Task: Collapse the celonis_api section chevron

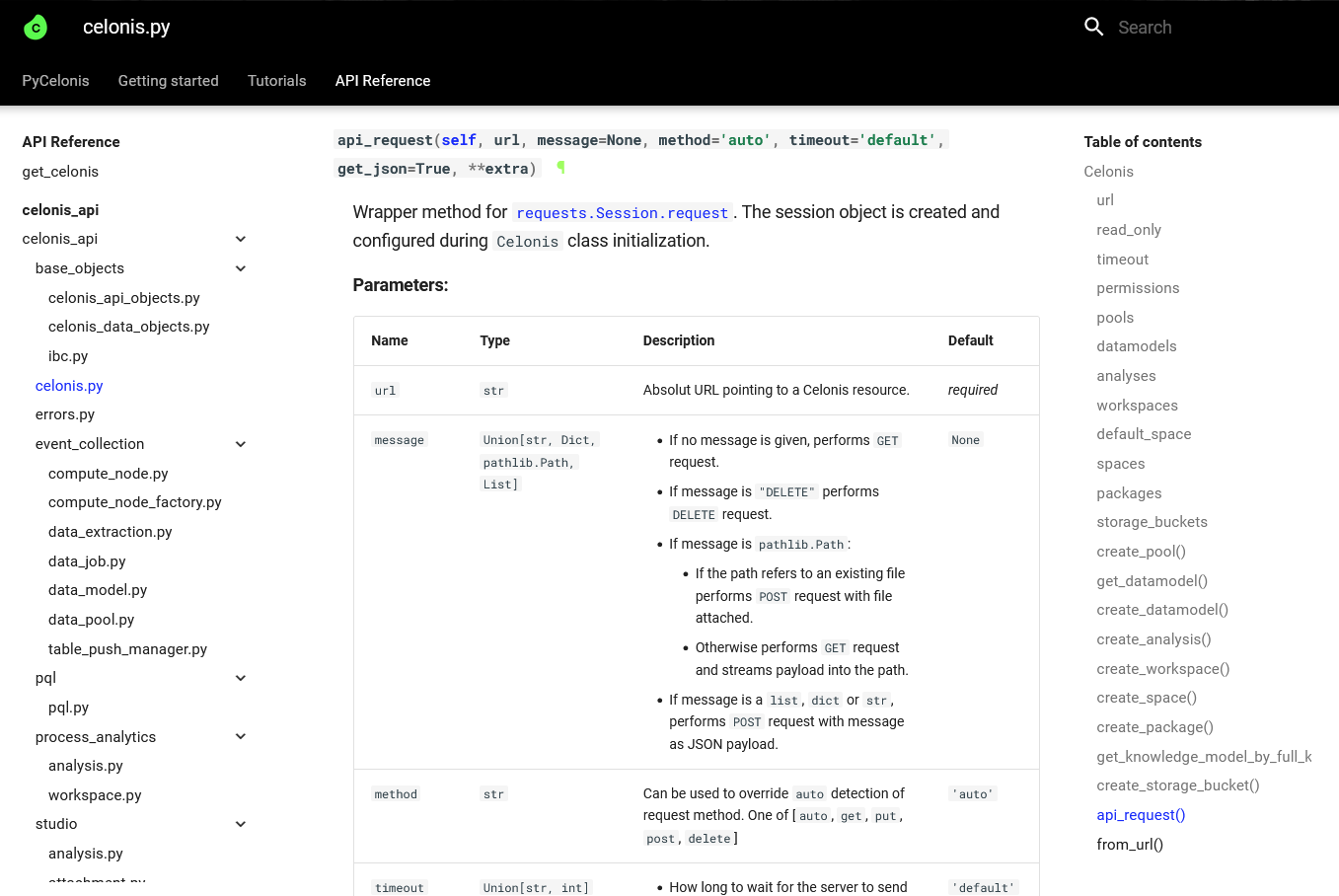Action: click(241, 239)
